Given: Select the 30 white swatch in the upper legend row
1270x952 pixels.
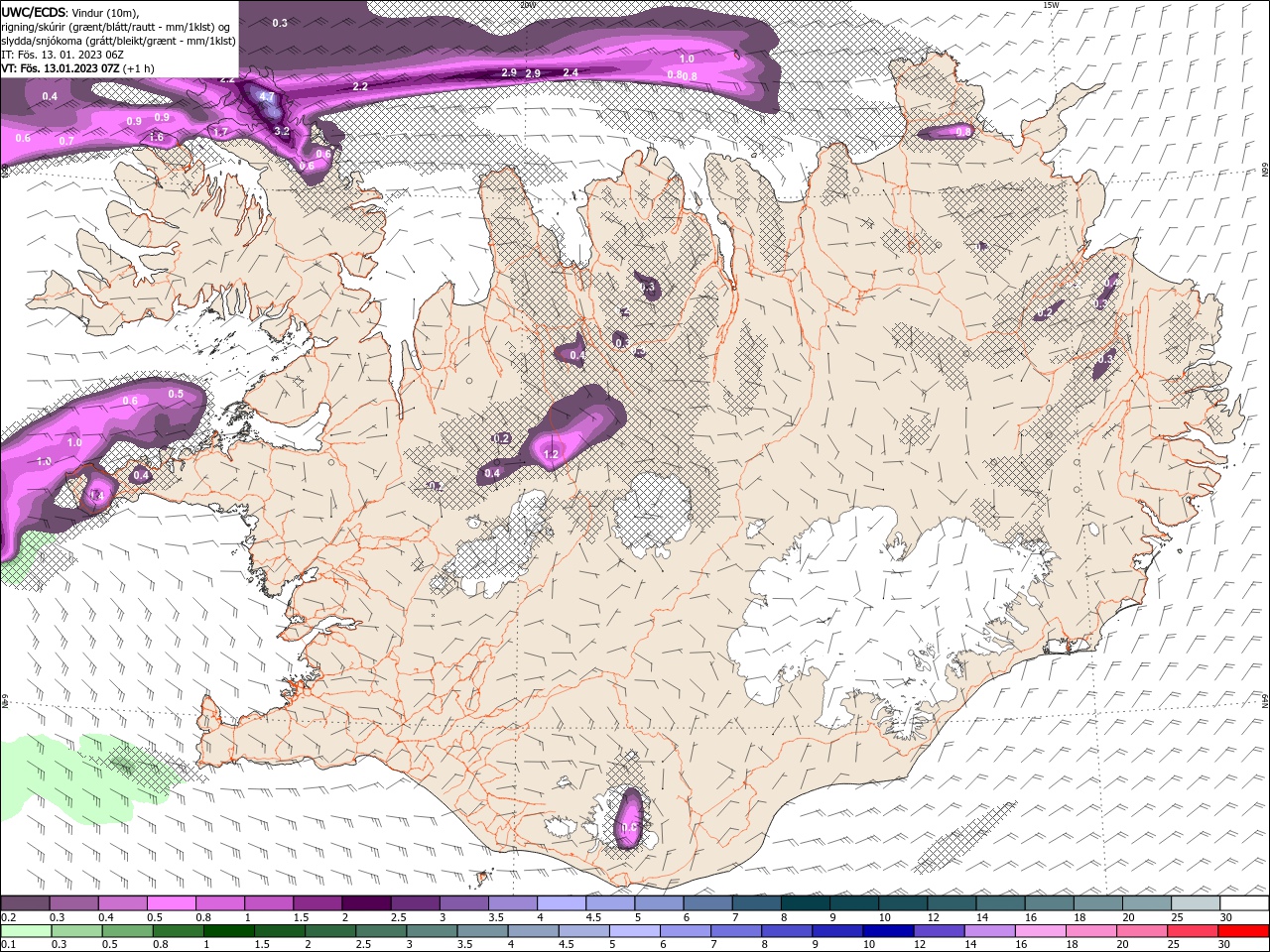Looking at the screenshot, I should point(1243,903).
